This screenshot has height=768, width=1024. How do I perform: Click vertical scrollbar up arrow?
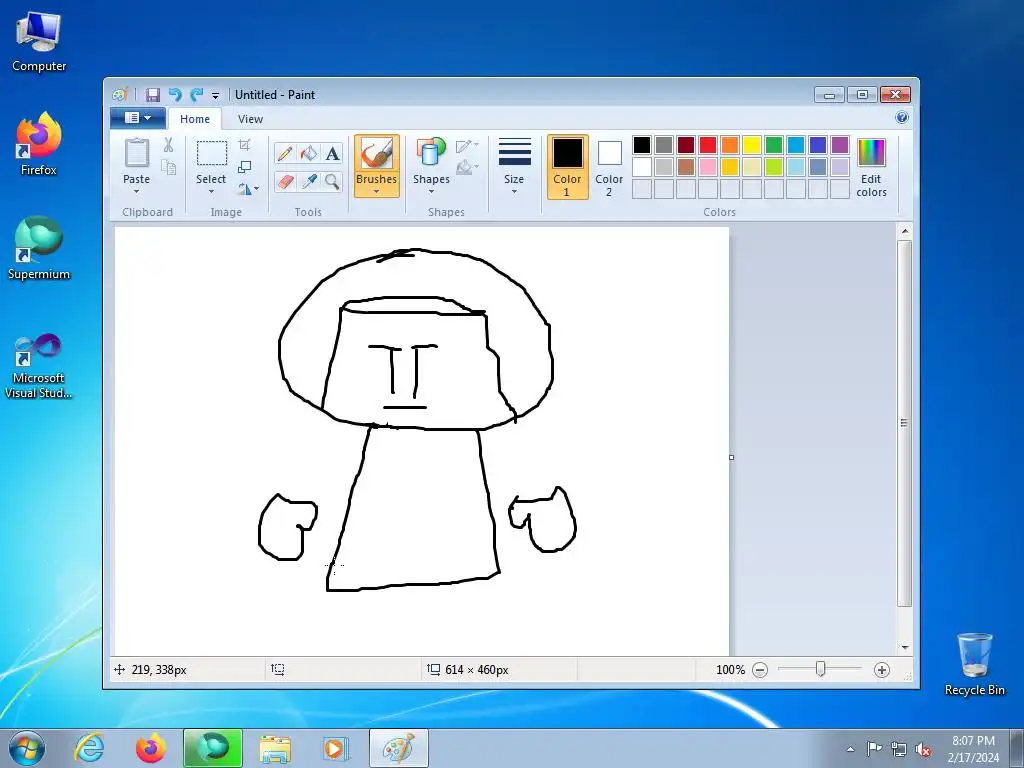click(905, 231)
